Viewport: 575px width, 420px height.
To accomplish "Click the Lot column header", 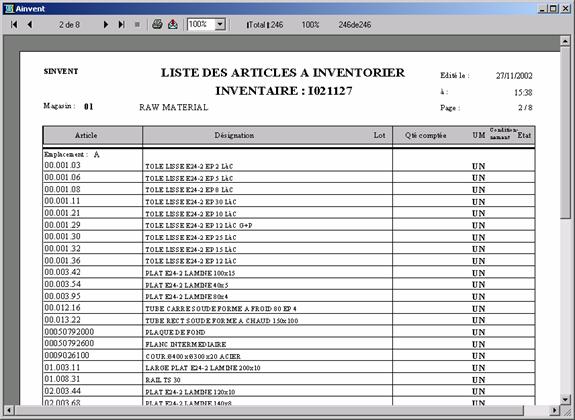I will click(380, 135).
